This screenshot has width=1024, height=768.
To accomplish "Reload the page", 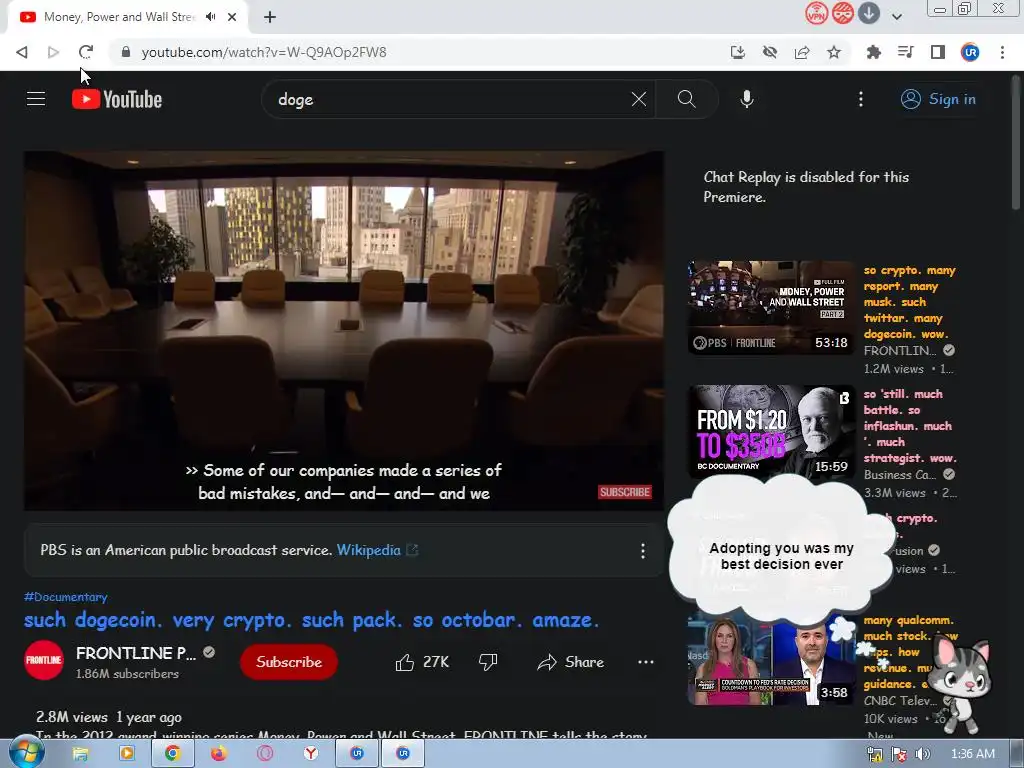I will point(86,52).
